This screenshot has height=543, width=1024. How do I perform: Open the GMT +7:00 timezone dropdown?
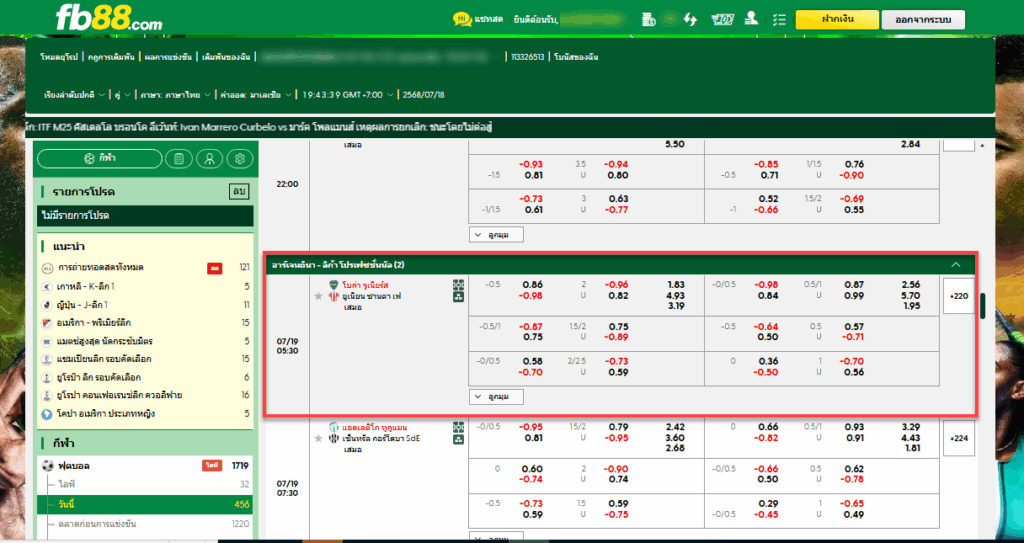tap(347, 95)
